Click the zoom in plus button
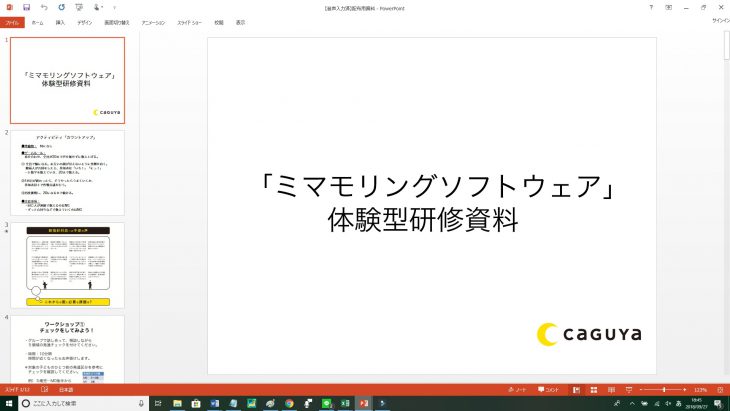 684,390
